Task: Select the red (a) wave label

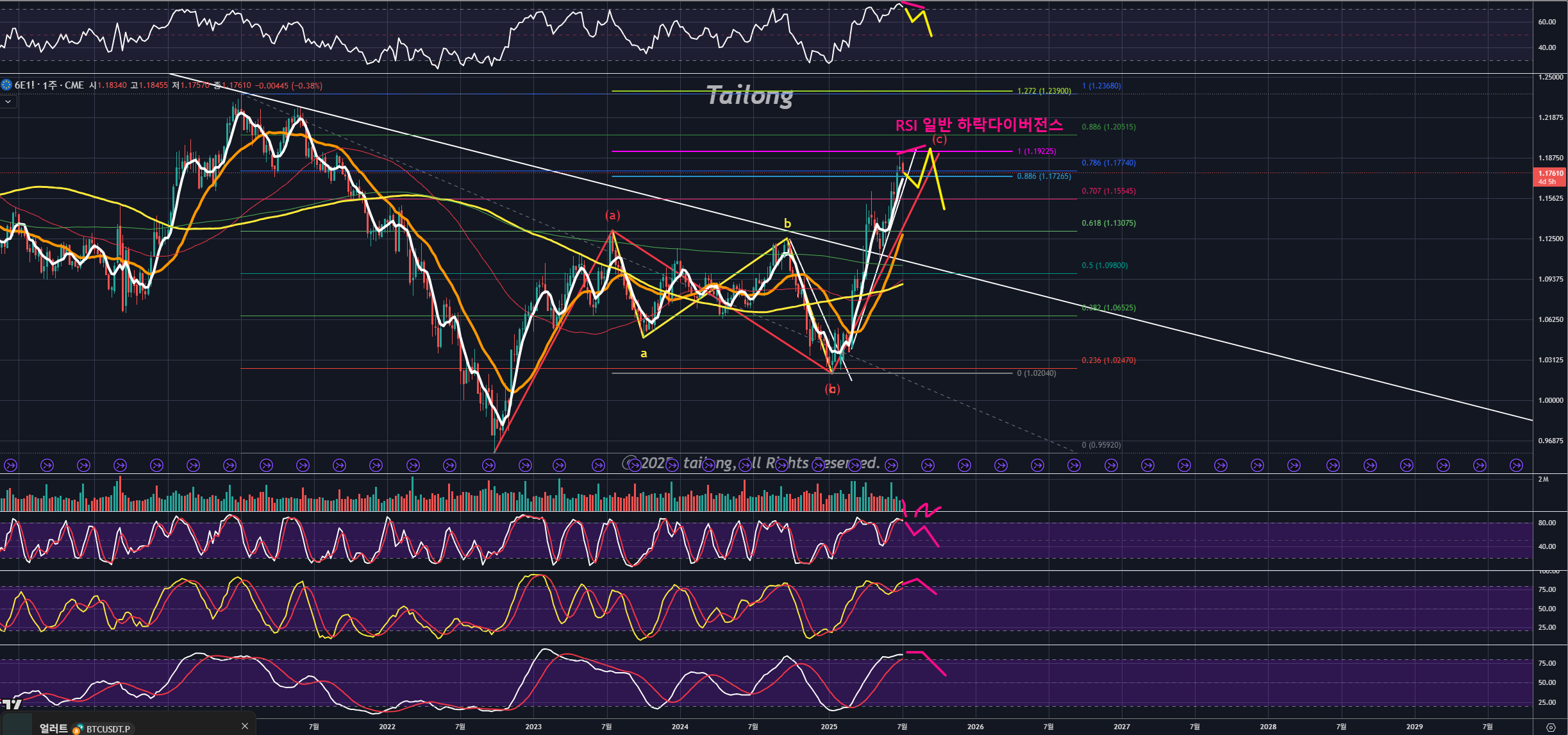Action: coord(613,215)
